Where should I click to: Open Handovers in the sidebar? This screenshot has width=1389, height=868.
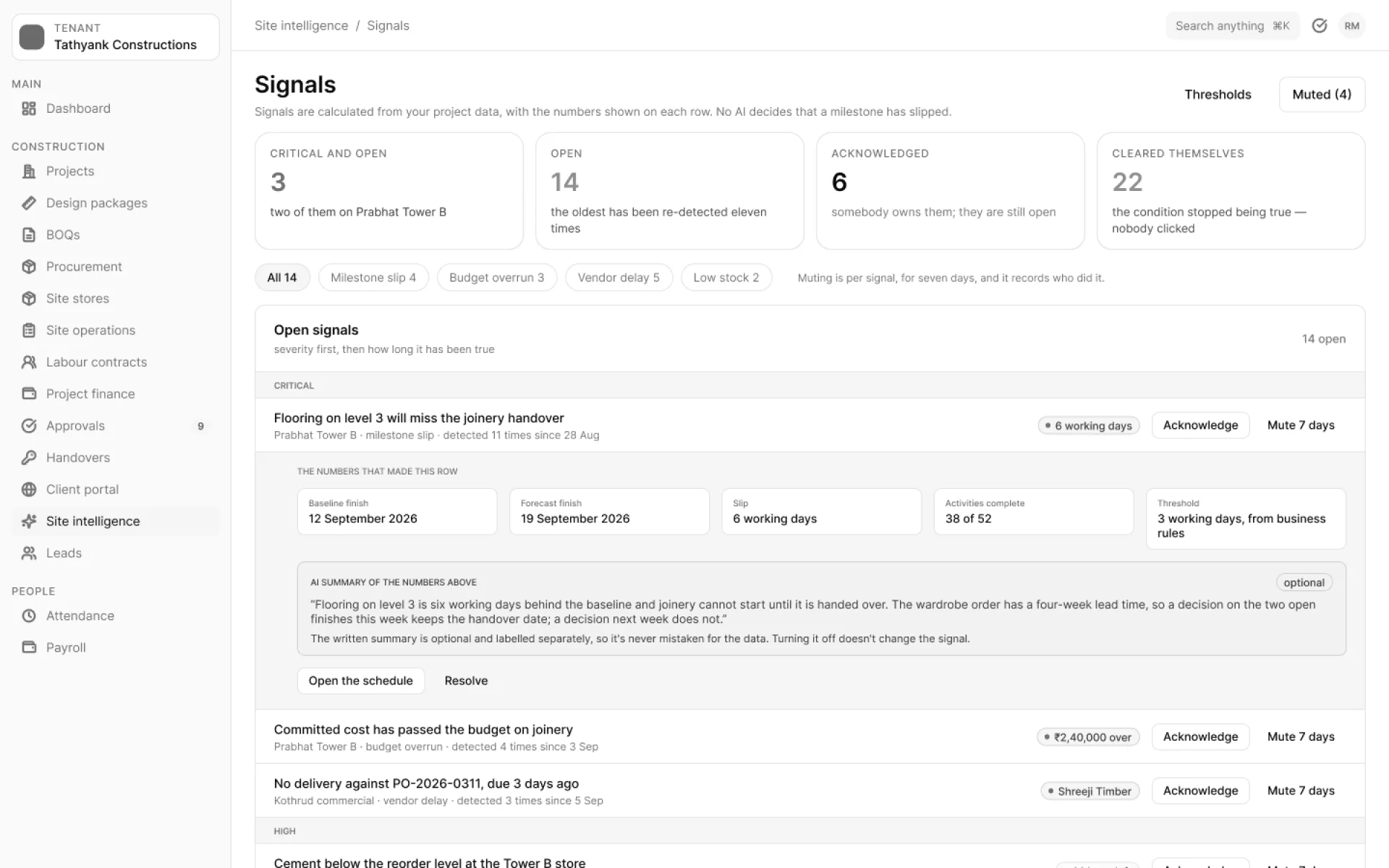[116, 458]
